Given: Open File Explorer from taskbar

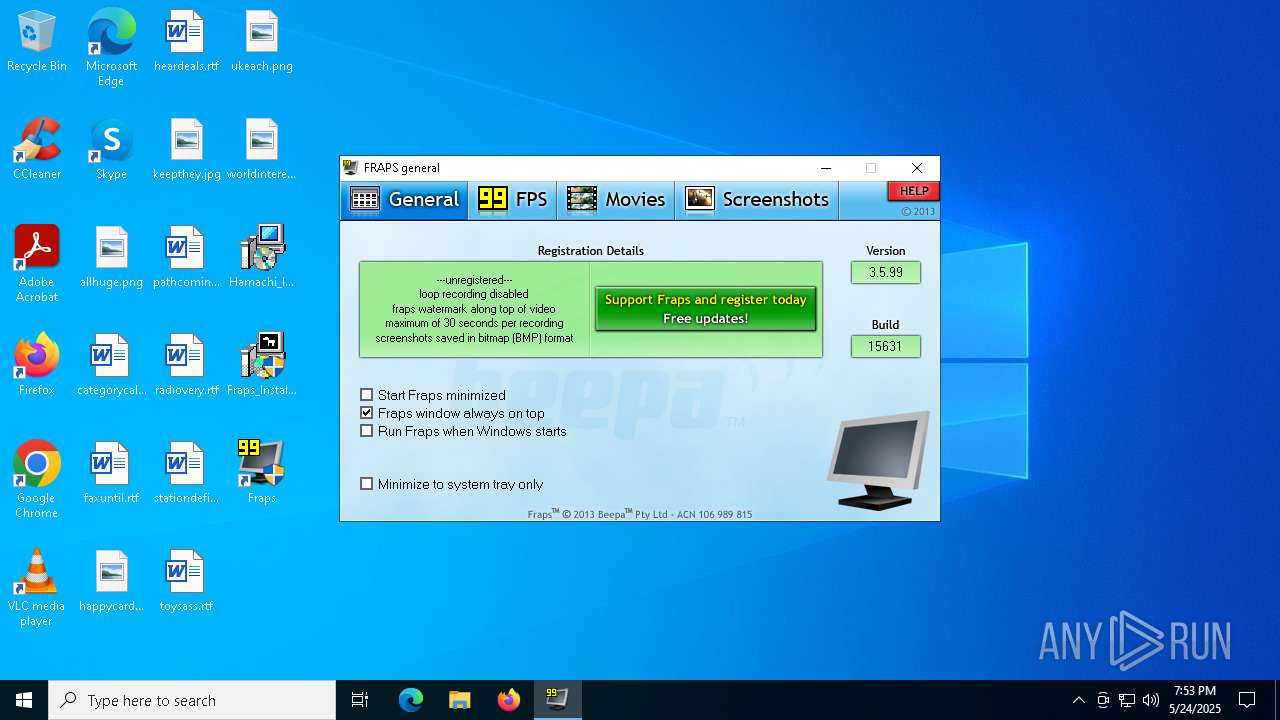Looking at the screenshot, I should (x=459, y=700).
